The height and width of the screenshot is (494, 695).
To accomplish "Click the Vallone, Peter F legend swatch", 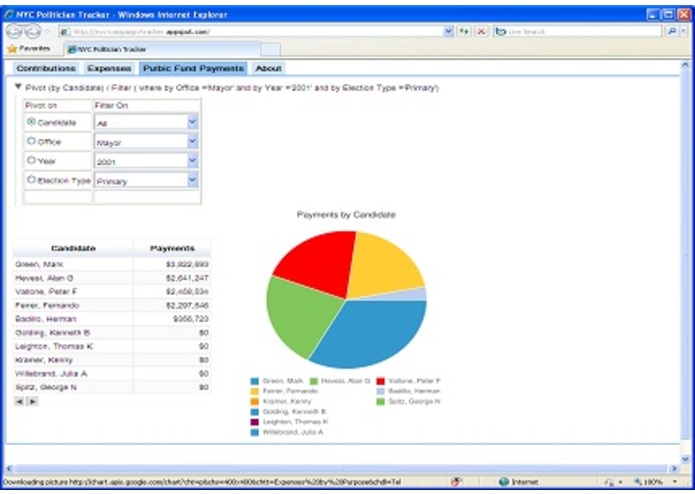I will [380, 381].
